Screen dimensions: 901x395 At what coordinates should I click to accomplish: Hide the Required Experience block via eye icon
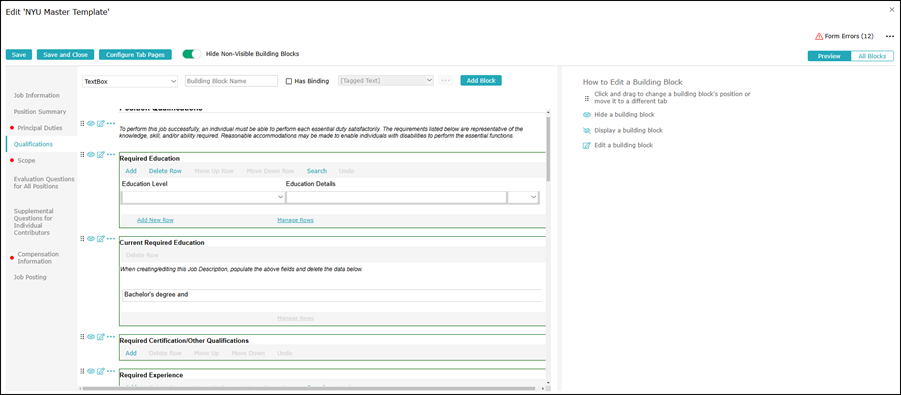click(x=91, y=371)
